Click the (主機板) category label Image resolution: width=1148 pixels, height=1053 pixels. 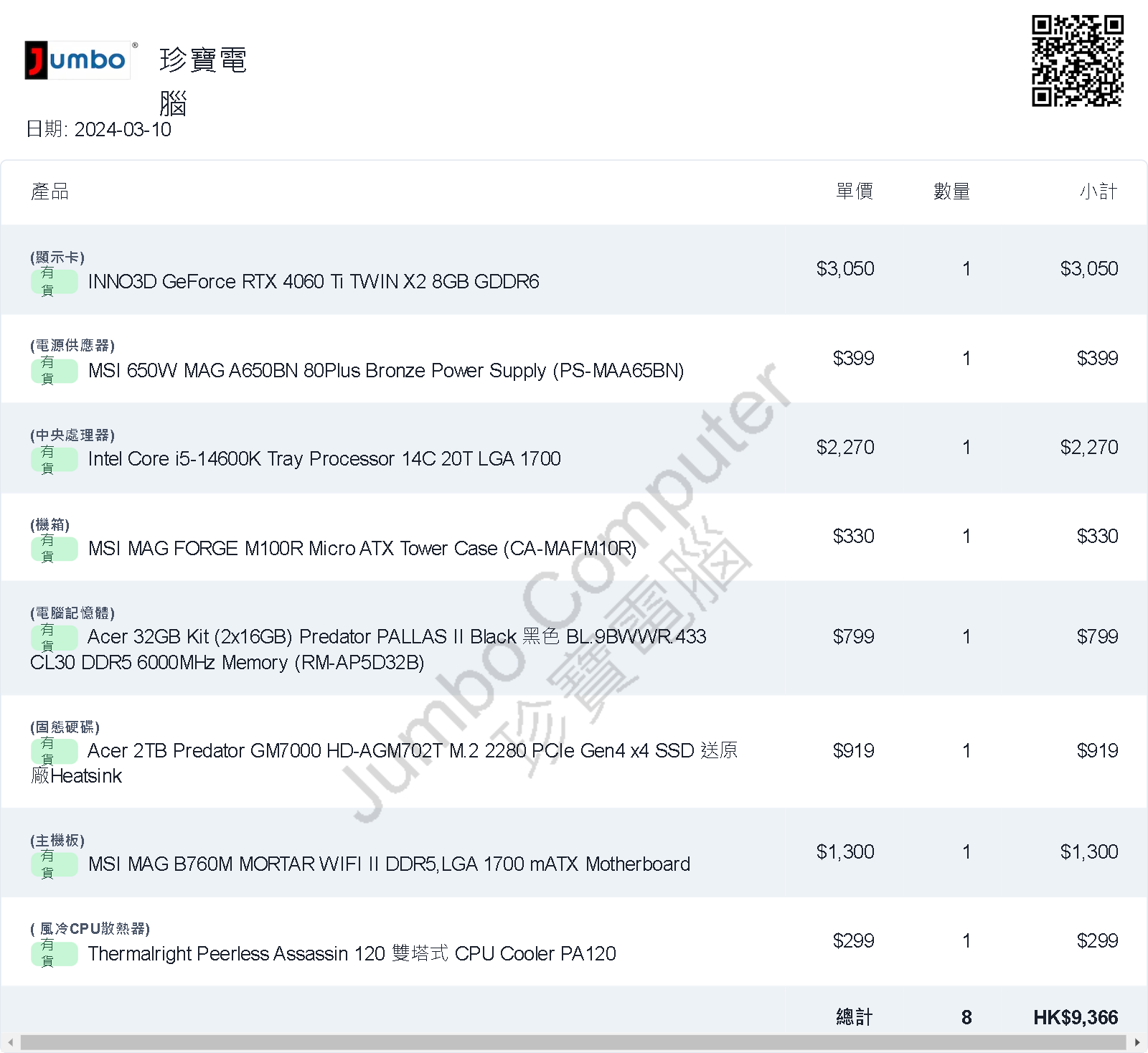pos(57,841)
